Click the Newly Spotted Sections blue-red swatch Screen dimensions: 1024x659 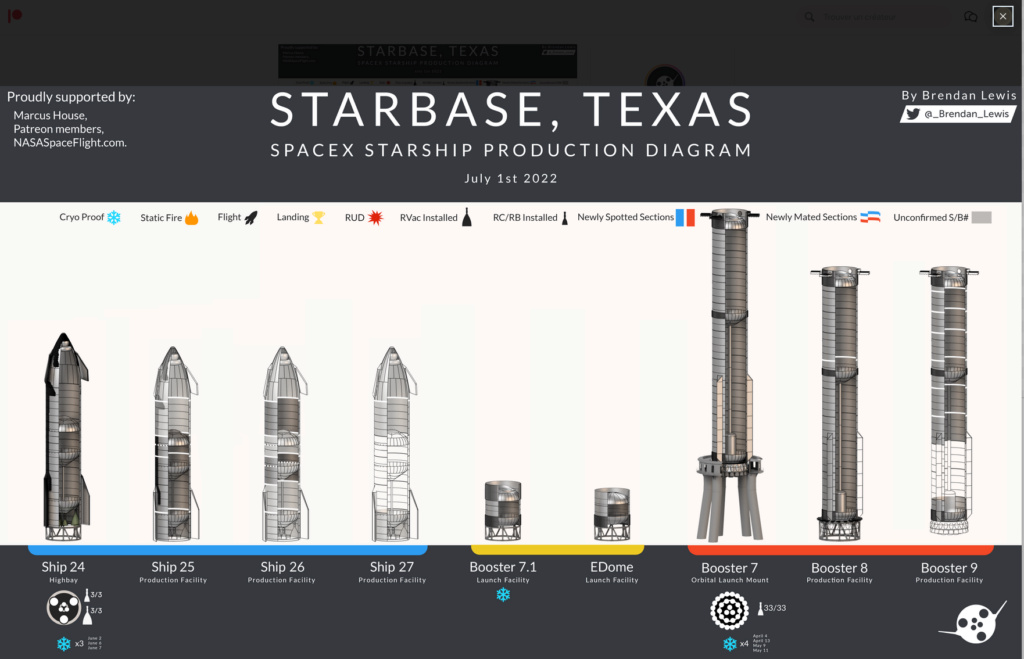[685, 217]
